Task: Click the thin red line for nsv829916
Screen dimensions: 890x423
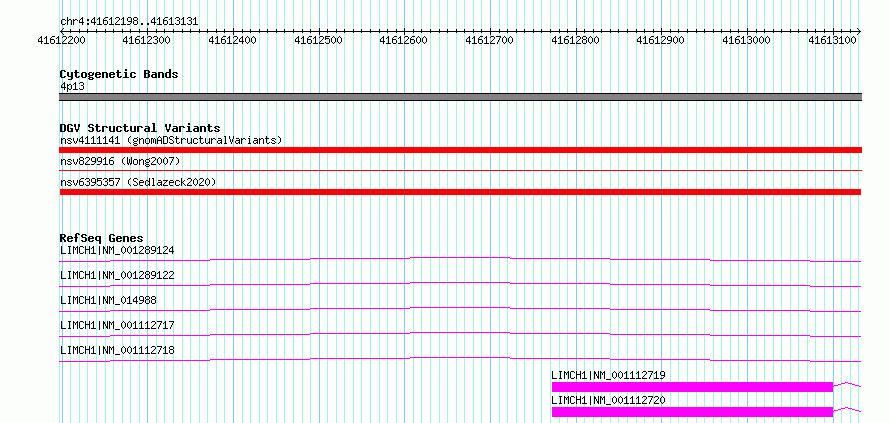Action: [460, 170]
